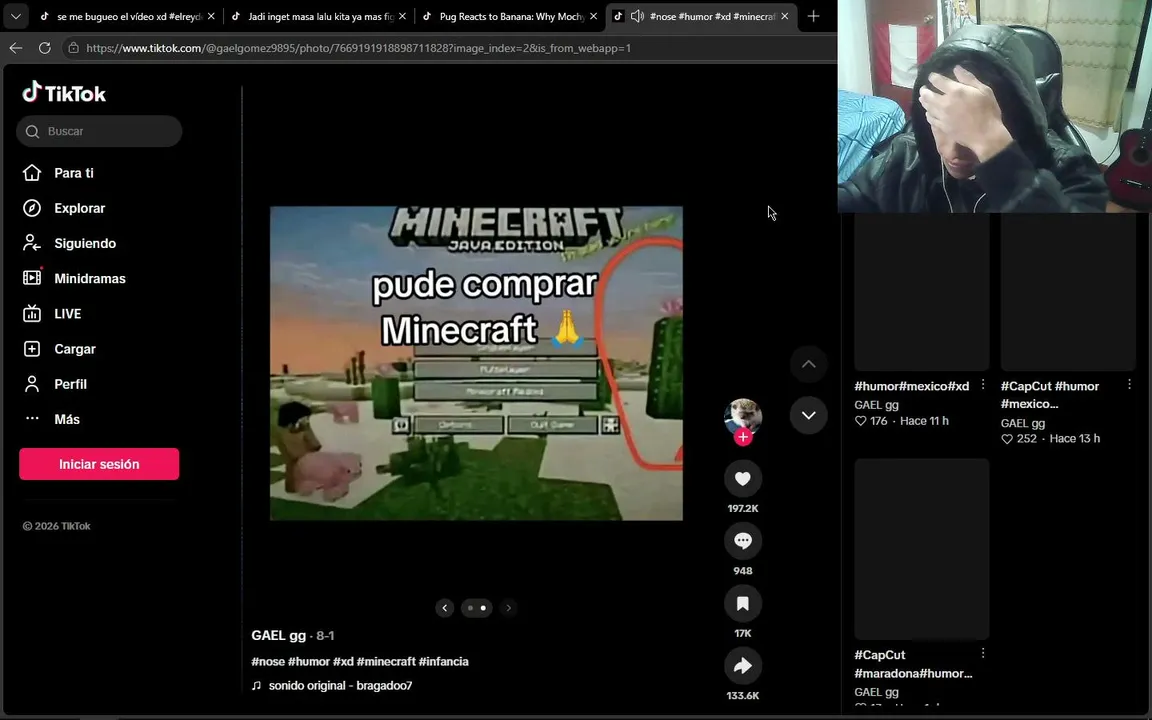Open the GAEL gg avatar profile
The height and width of the screenshot is (720, 1152).
pos(743,417)
